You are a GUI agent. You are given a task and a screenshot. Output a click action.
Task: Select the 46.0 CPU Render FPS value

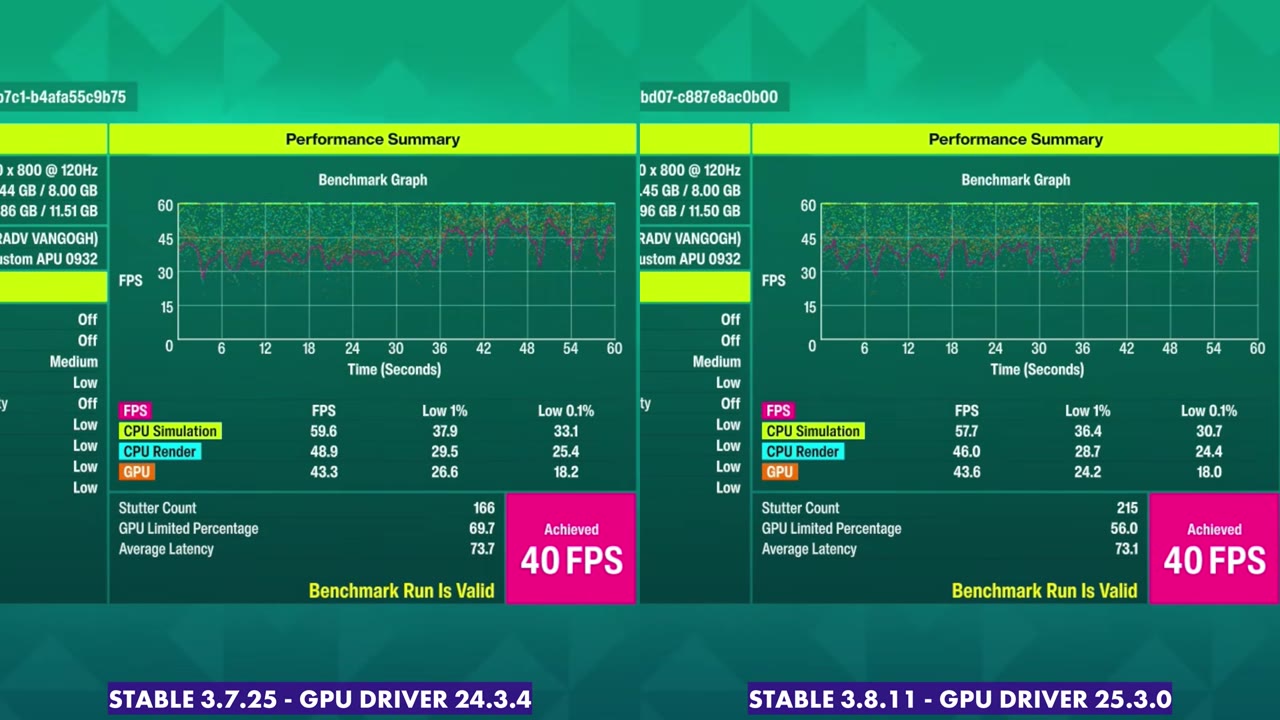[x=967, y=452]
